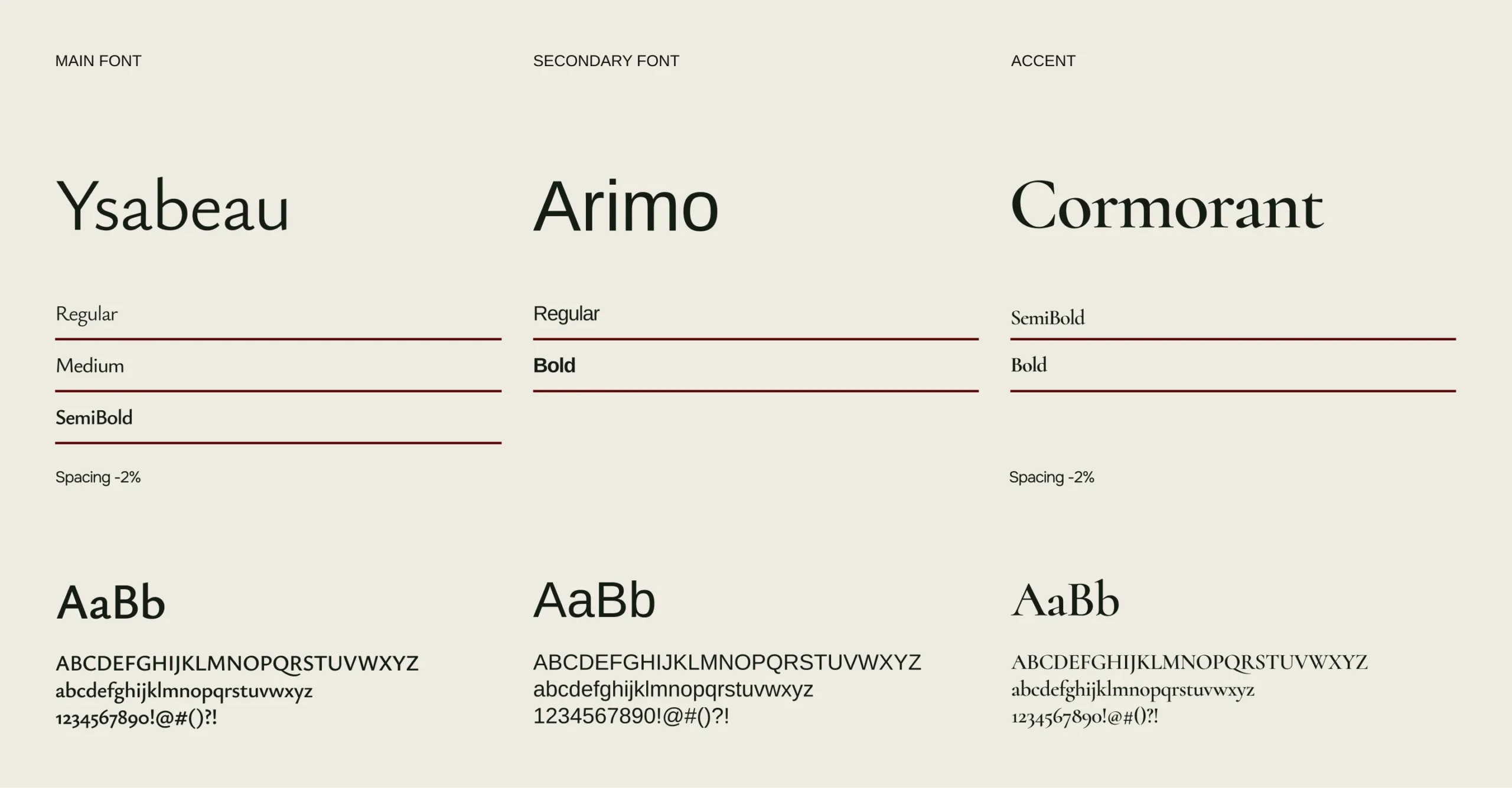Screen dimensions: 1512x788
Task: Choose the Regular weight under Arimo
Action: coord(566,314)
